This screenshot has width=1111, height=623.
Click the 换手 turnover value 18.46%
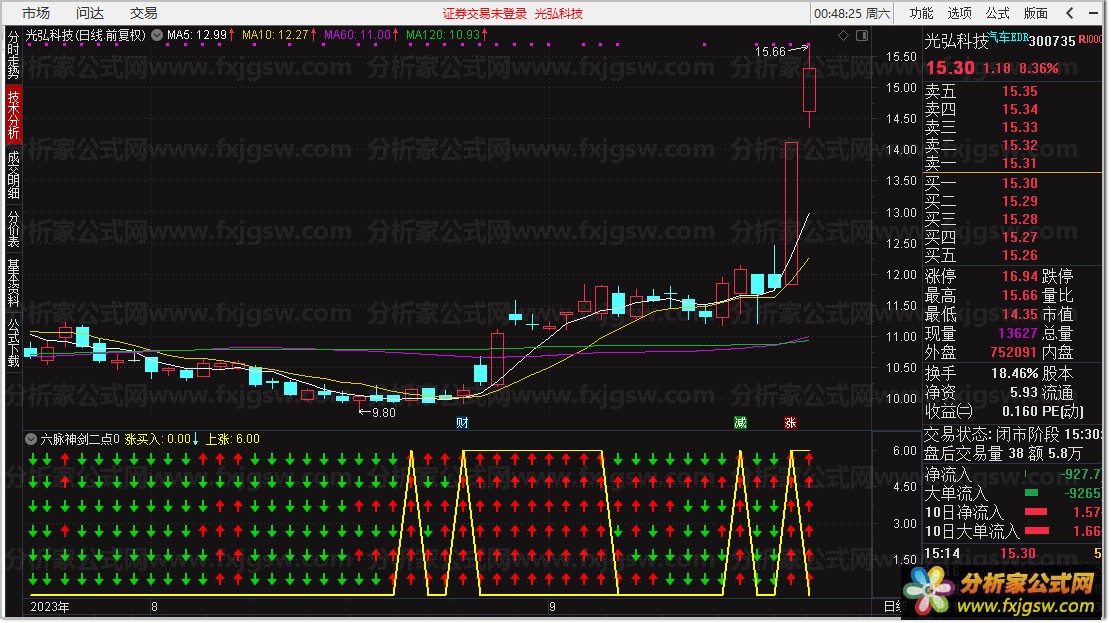1015,374
